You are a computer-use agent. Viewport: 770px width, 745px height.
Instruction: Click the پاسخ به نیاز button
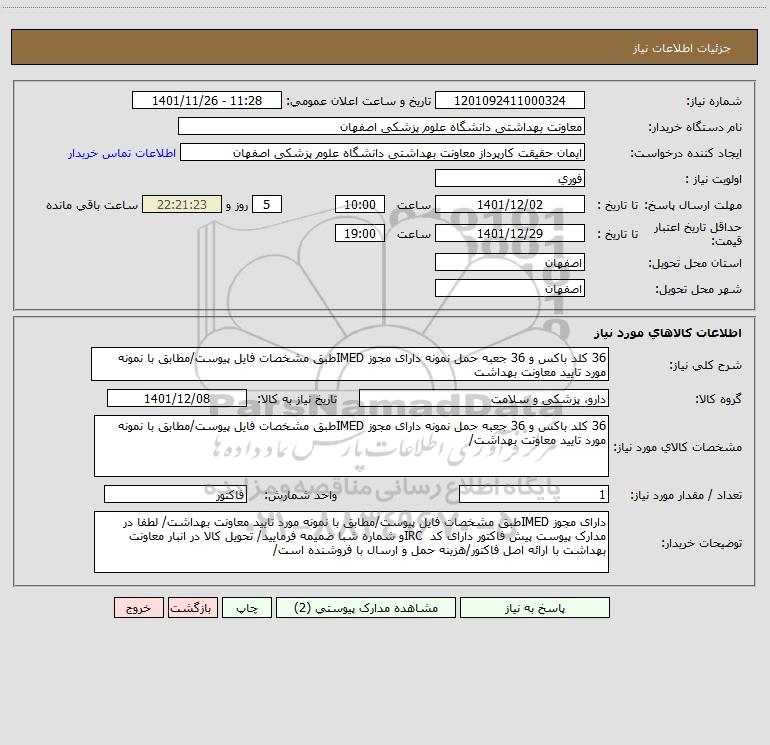[x=534, y=608]
